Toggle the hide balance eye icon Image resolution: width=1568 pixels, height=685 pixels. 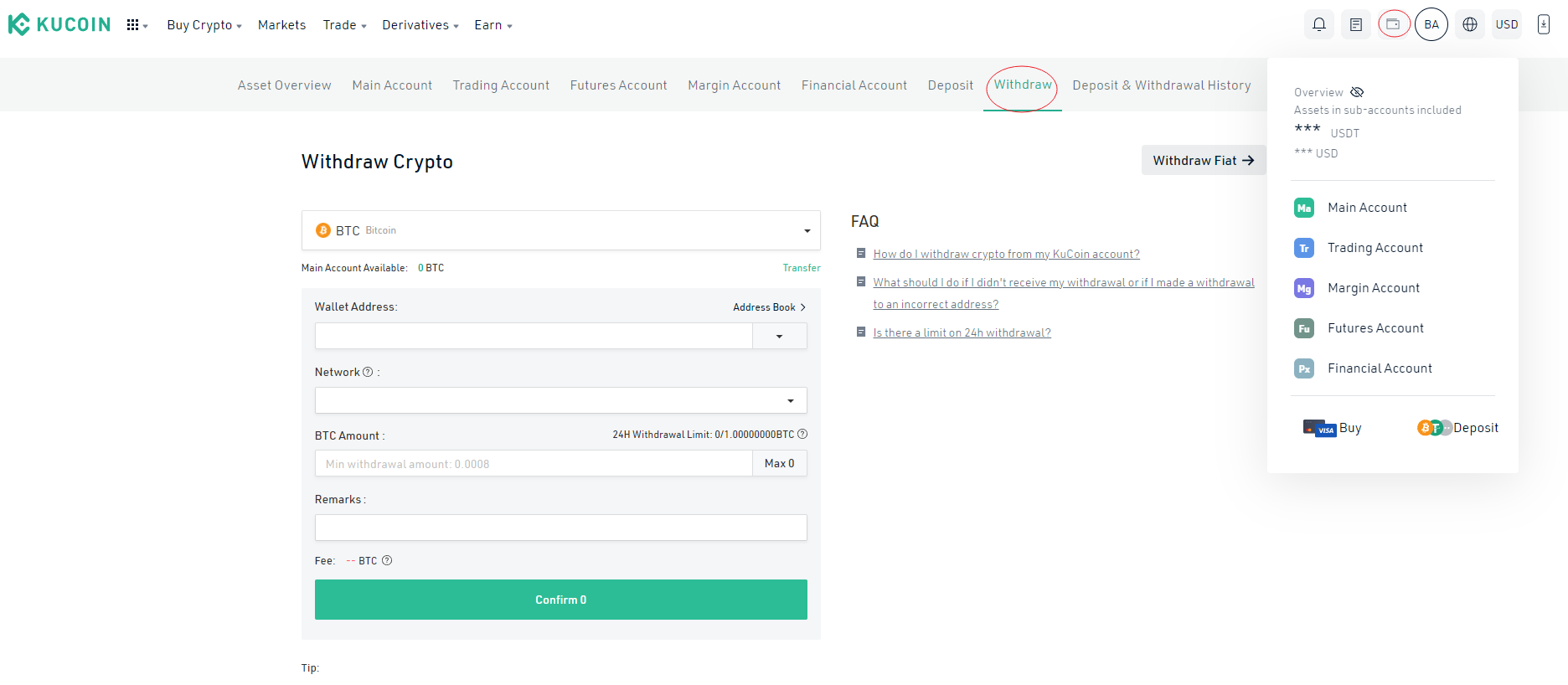[x=1357, y=92]
